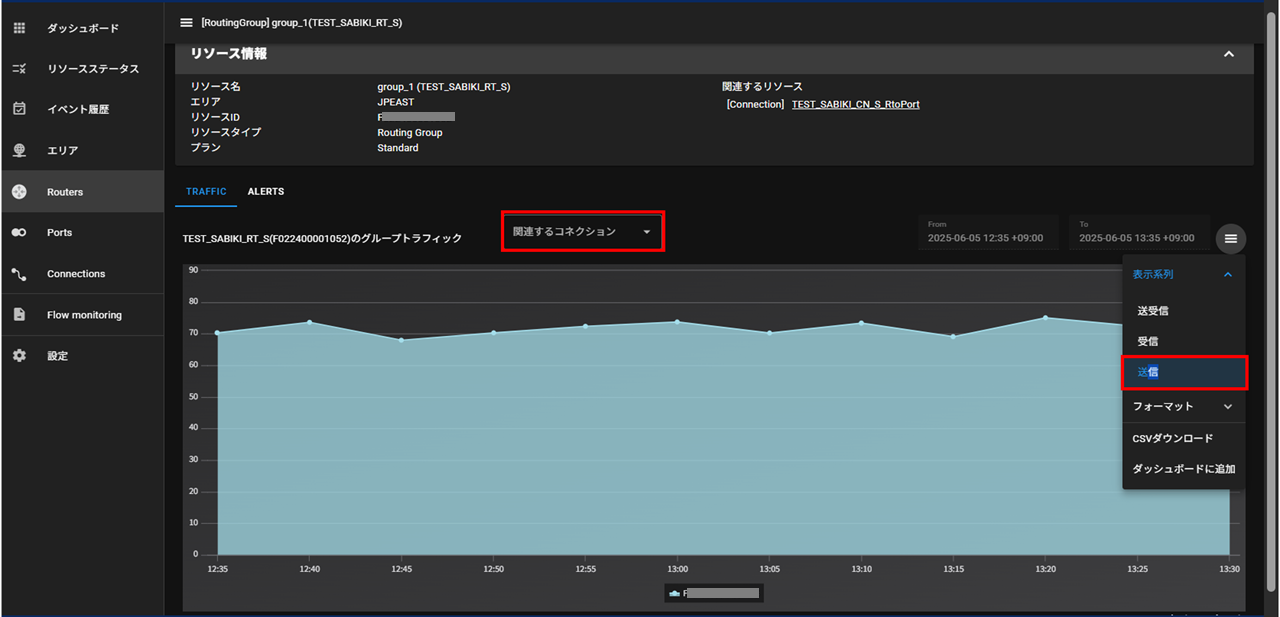Image resolution: width=1280 pixels, height=617 pixels.
Task: Collapse the リソース情報 panel
Action: point(1229,54)
